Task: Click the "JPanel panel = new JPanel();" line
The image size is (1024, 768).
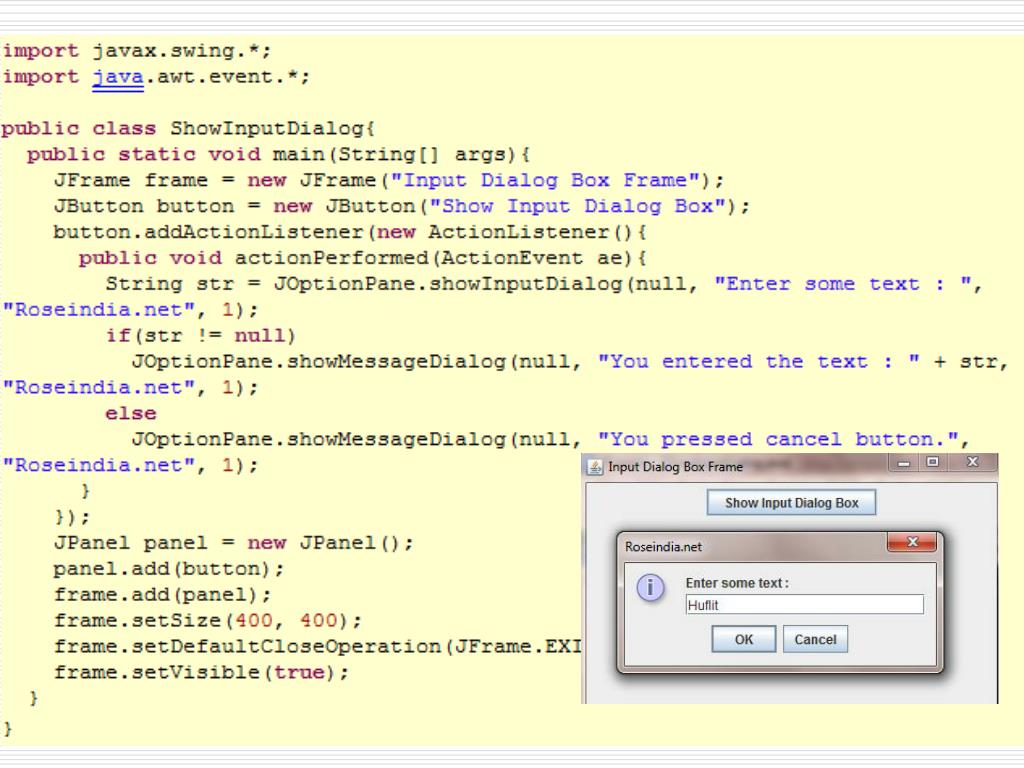Action: click(x=233, y=543)
